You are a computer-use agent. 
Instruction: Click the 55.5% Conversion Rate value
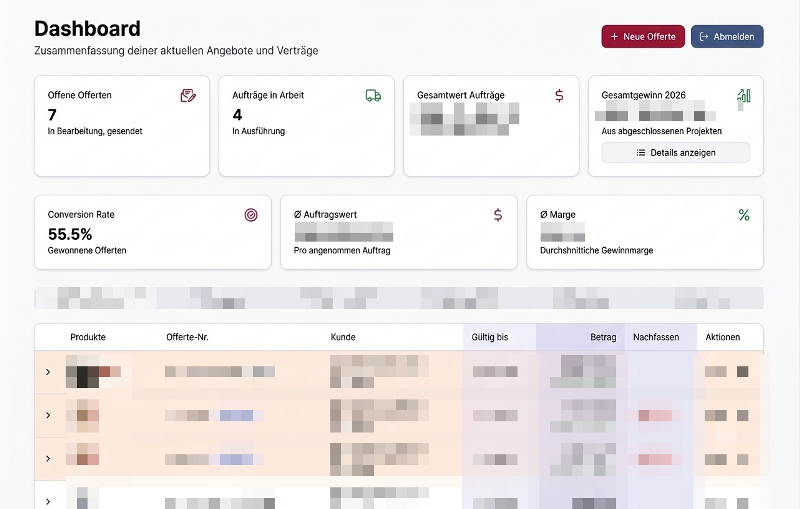point(70,234)
